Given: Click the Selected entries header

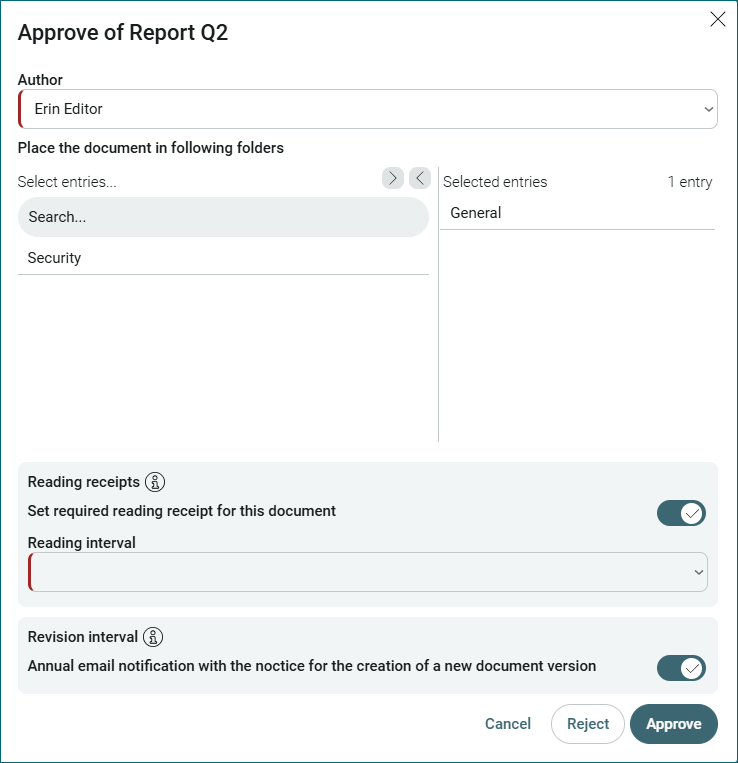Looking at the screenshot, I should click(495, 182).
